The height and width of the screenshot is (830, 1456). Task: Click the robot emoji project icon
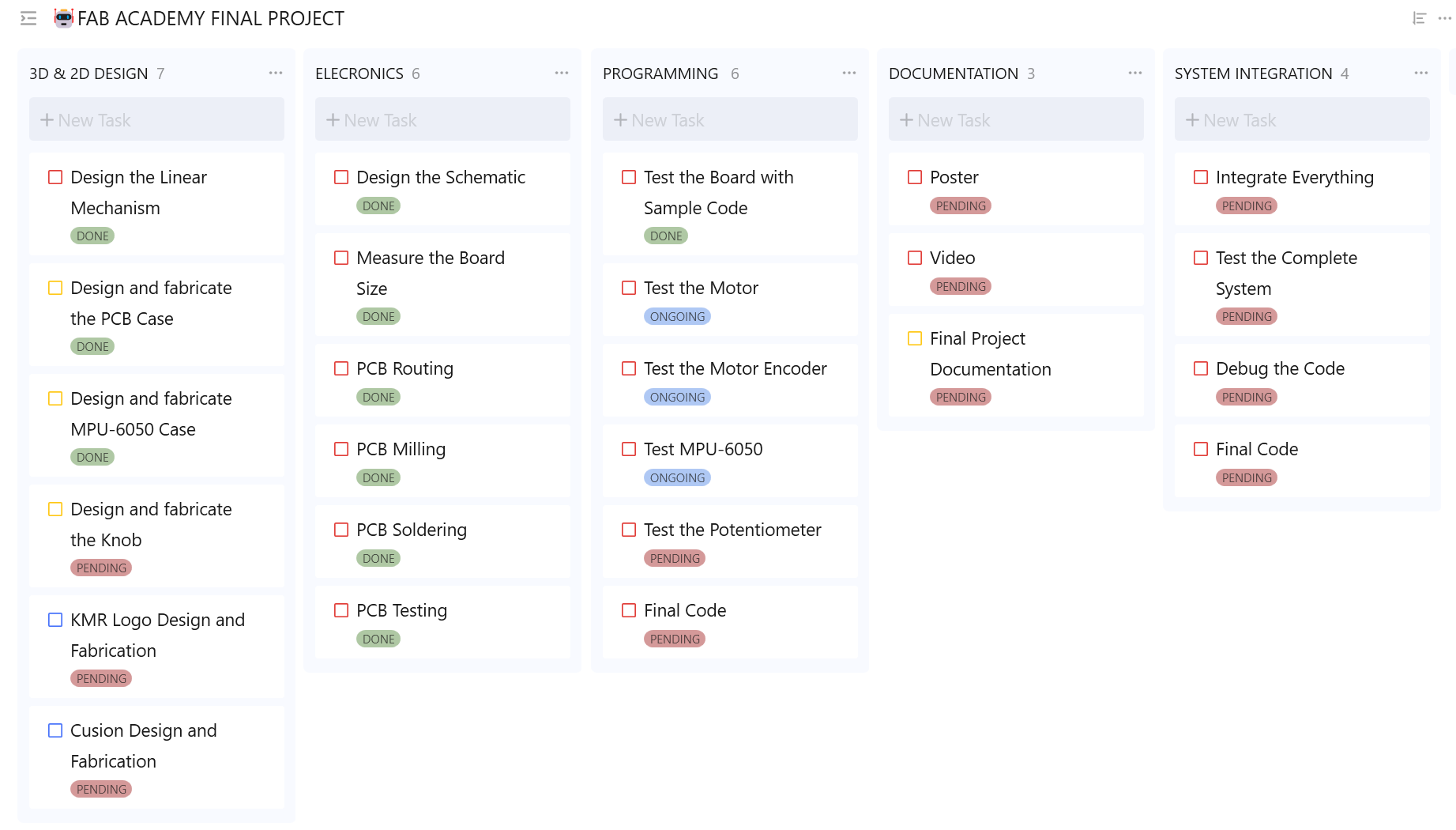pyautogui.click(x=63, y=18)
